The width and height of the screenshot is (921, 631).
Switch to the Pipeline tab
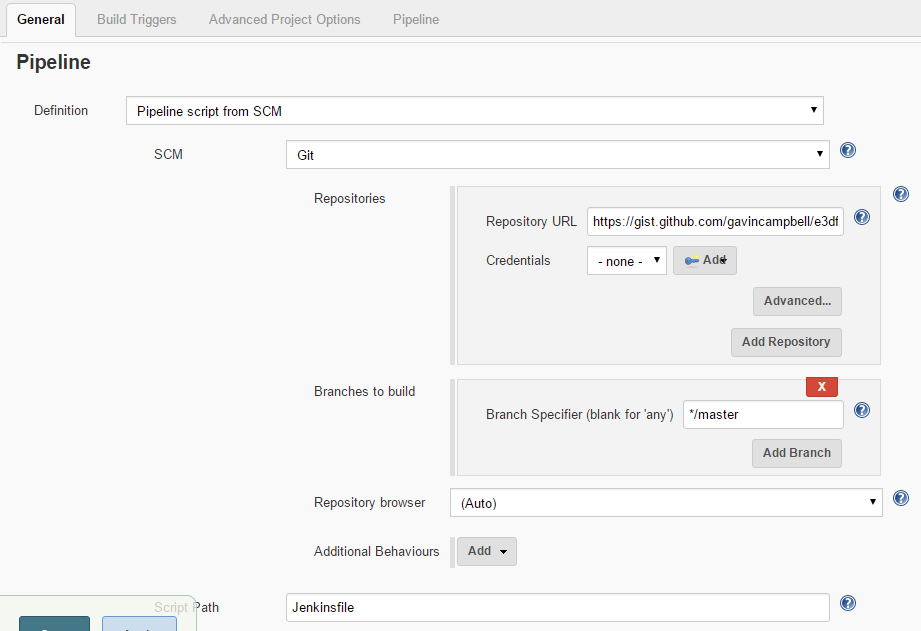415,18
